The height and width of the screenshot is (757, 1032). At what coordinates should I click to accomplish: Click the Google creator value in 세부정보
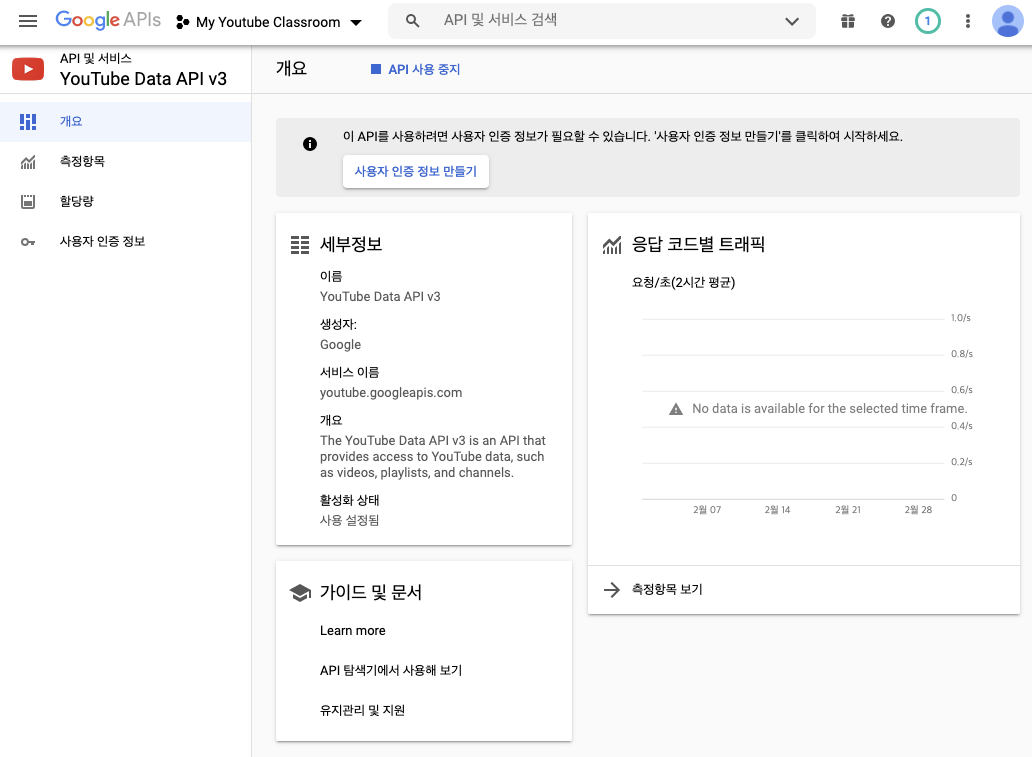[340, 345]
